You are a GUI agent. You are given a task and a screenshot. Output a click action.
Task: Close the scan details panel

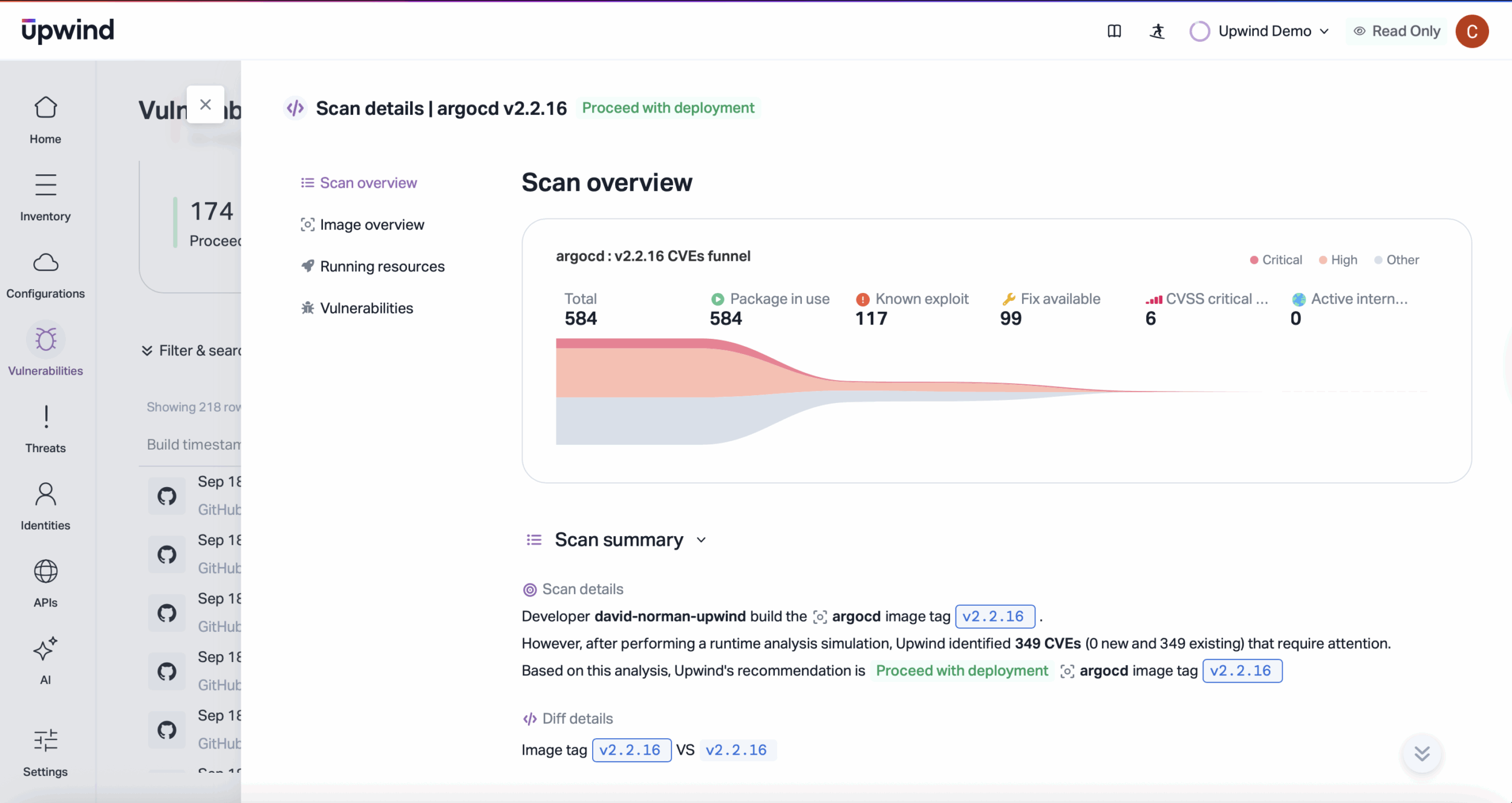pyautogui.click(x=206, y=105)
